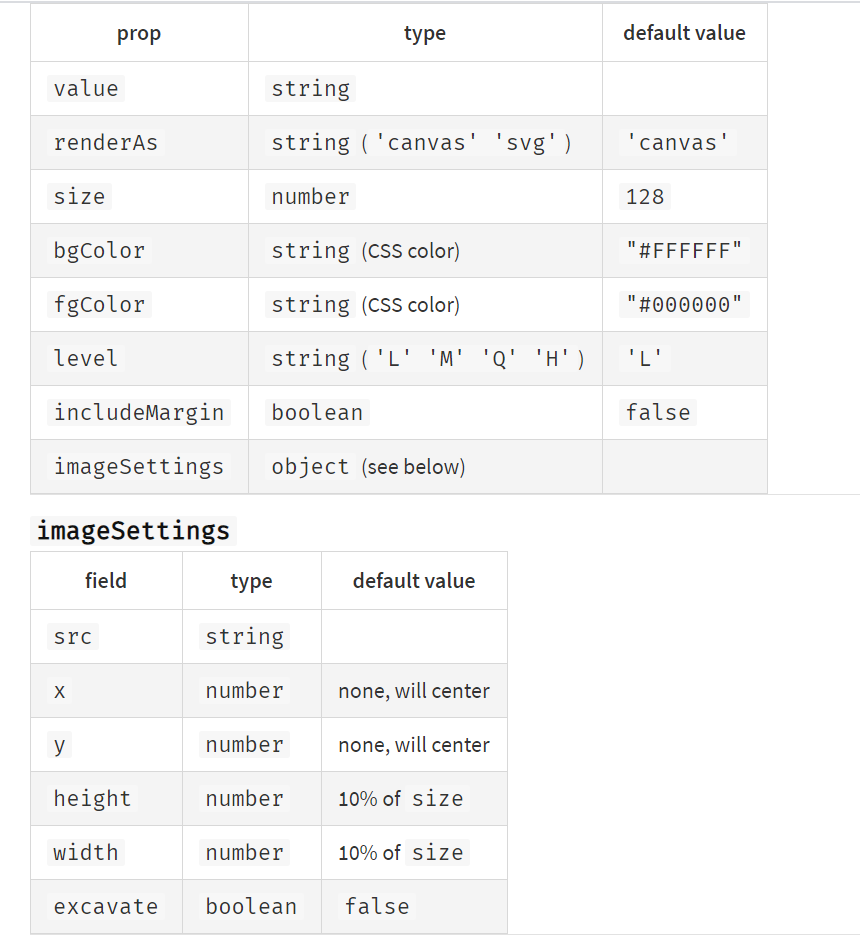Select the 'excavate' field name
The width and height of the screenshot is (860, 944).
(x=106, y=906)
